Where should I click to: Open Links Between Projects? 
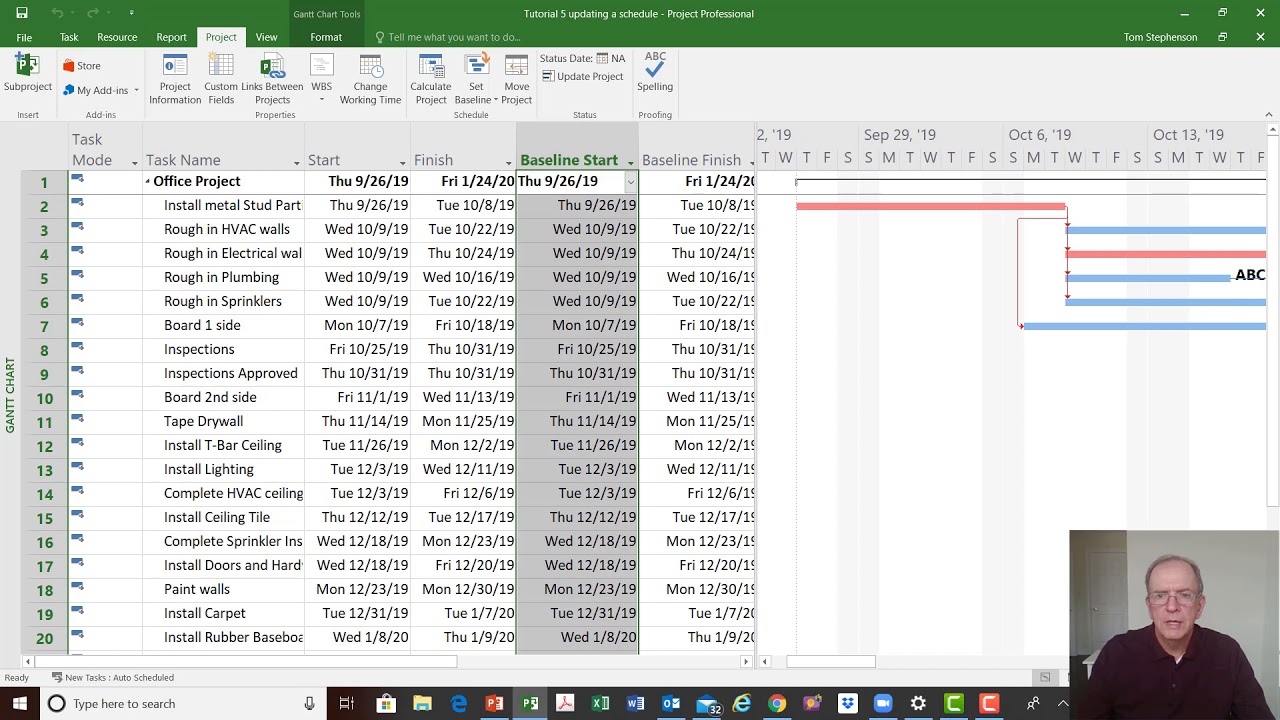pos(272,79)
